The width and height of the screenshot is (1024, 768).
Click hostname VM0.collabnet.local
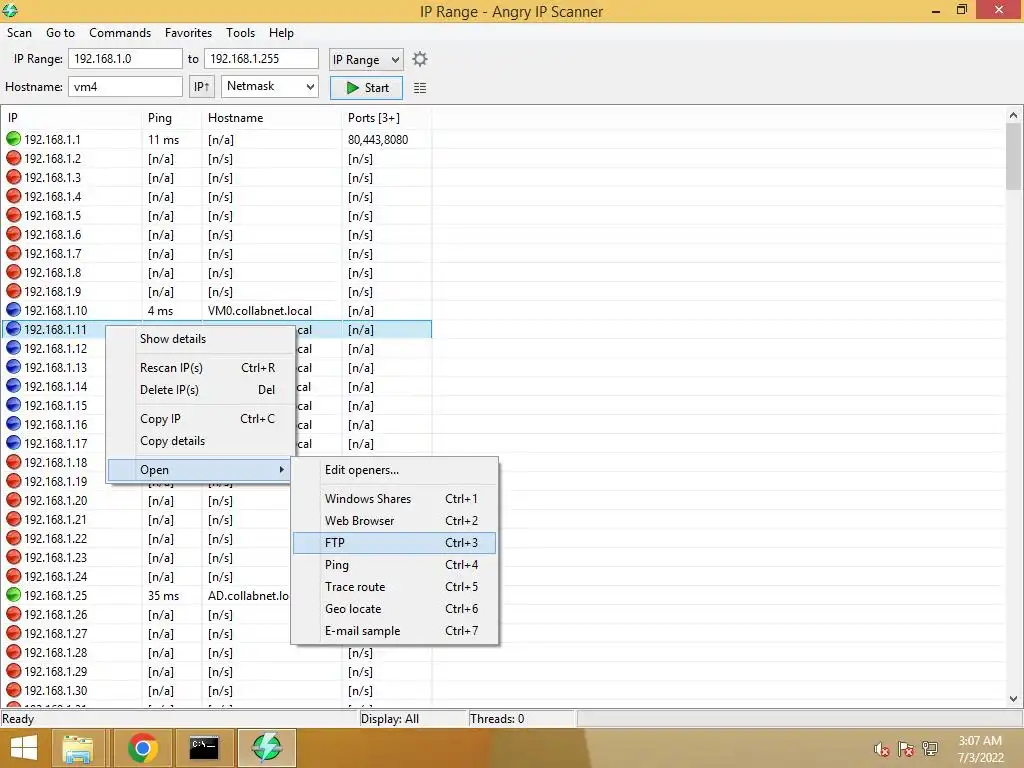pos(260,311)
